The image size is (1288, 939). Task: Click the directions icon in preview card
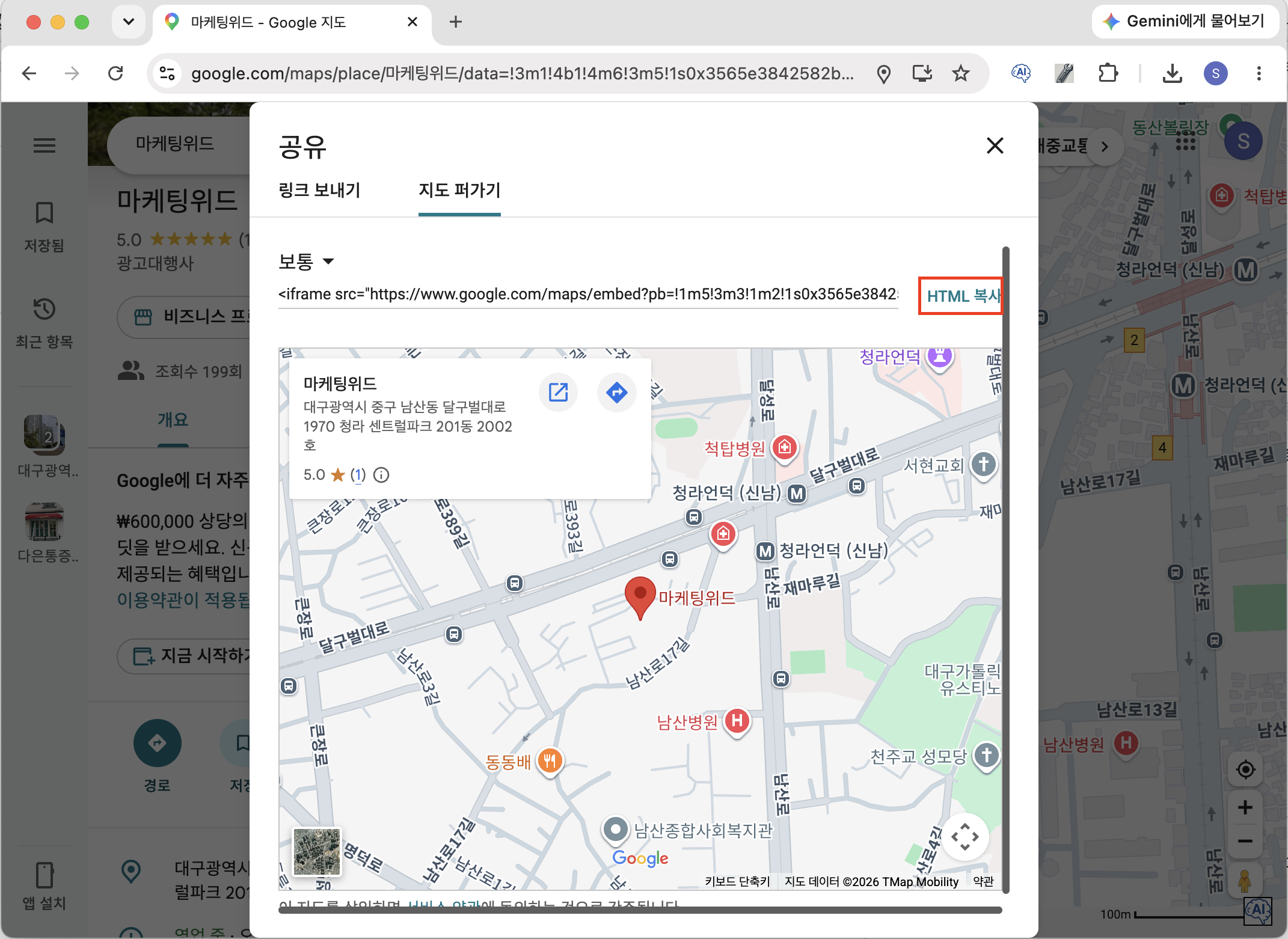(616, 393)
